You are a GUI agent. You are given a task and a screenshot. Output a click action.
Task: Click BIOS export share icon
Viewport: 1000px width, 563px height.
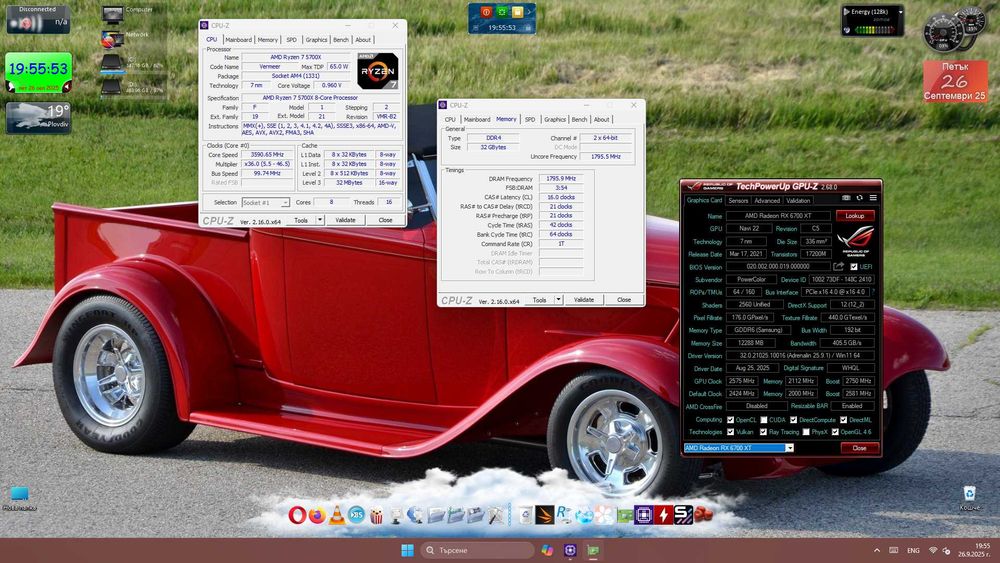click(838, 267)
